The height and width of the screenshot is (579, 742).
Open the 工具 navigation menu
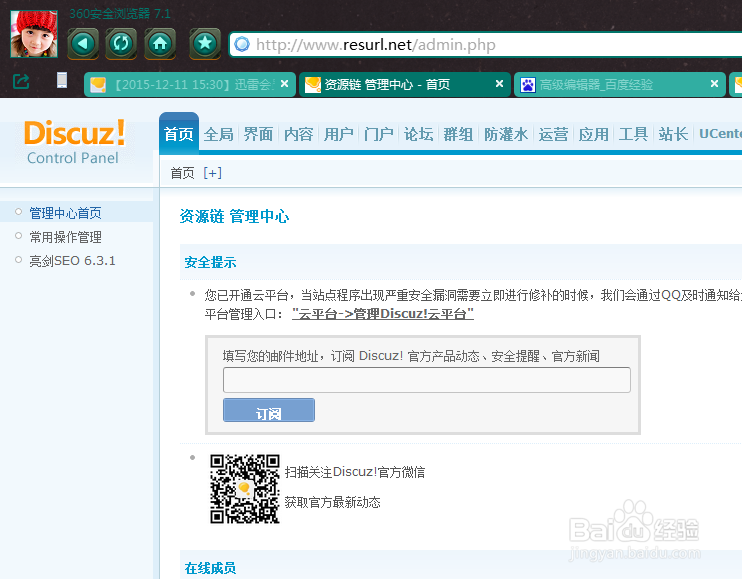point(633,134)
